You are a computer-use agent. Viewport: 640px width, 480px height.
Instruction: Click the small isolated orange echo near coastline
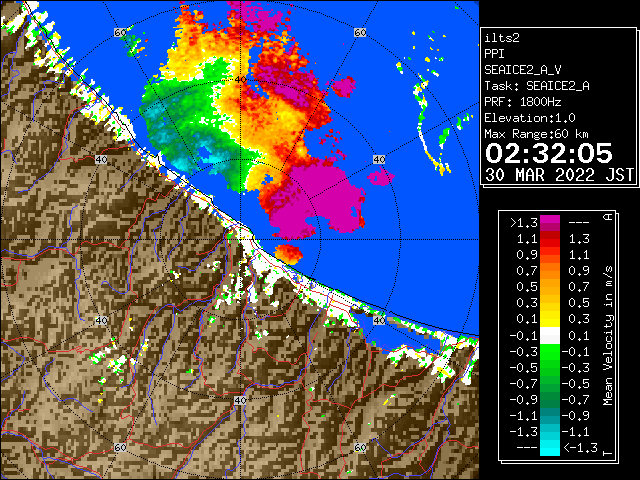pos(289,253)
